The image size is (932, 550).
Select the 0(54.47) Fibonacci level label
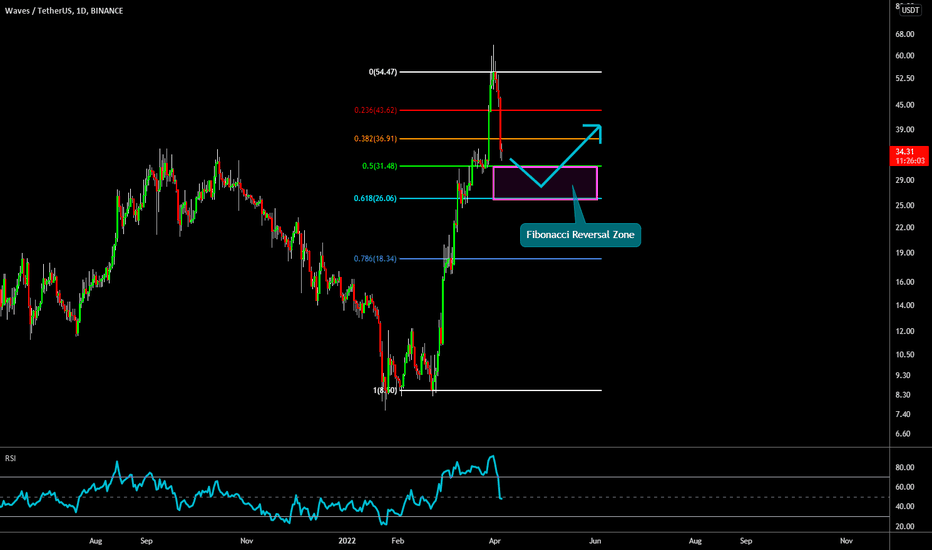pyautogui.click(x=383, y=72)
